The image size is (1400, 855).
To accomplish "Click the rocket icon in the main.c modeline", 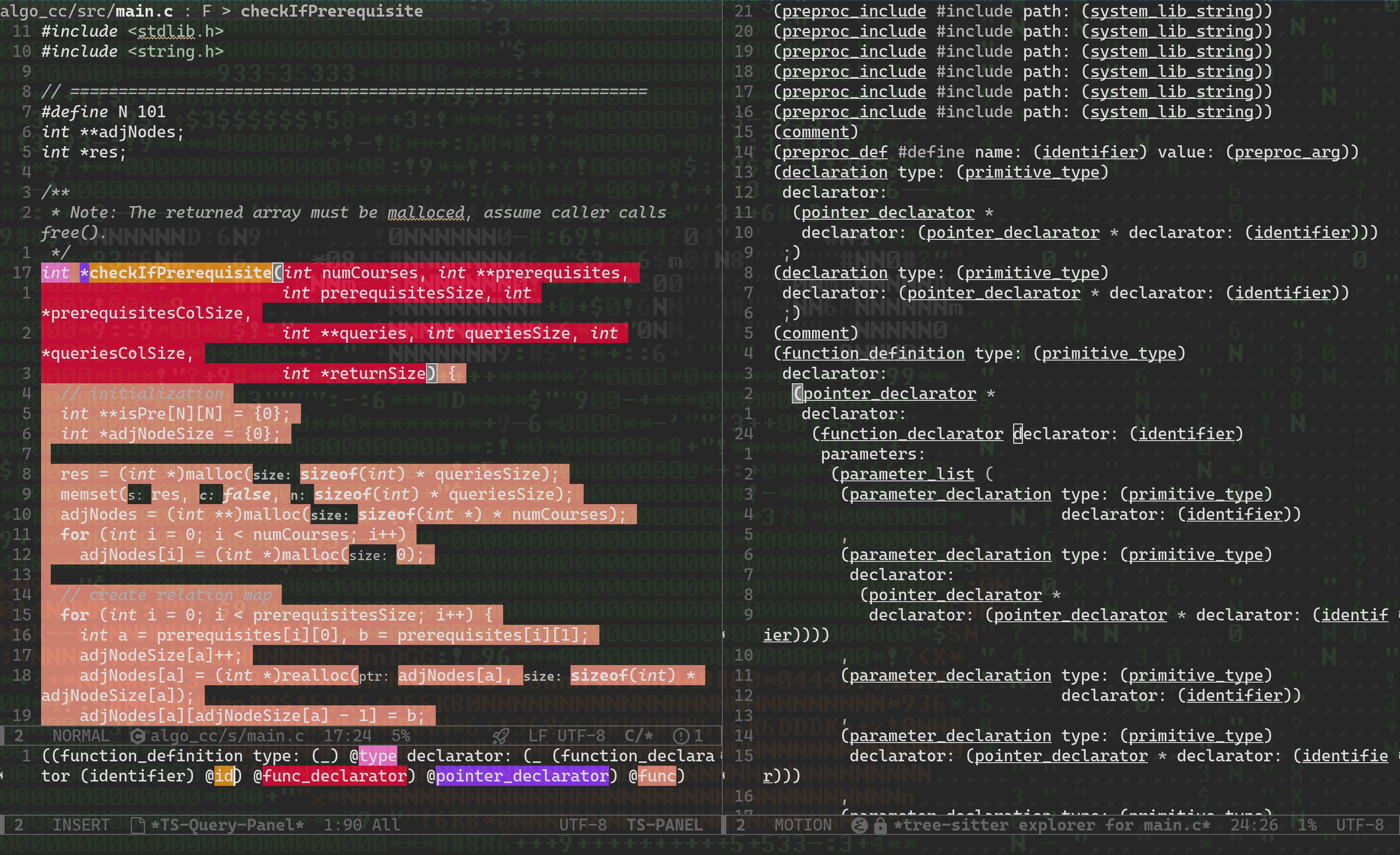I will click(x=500, y=736).
